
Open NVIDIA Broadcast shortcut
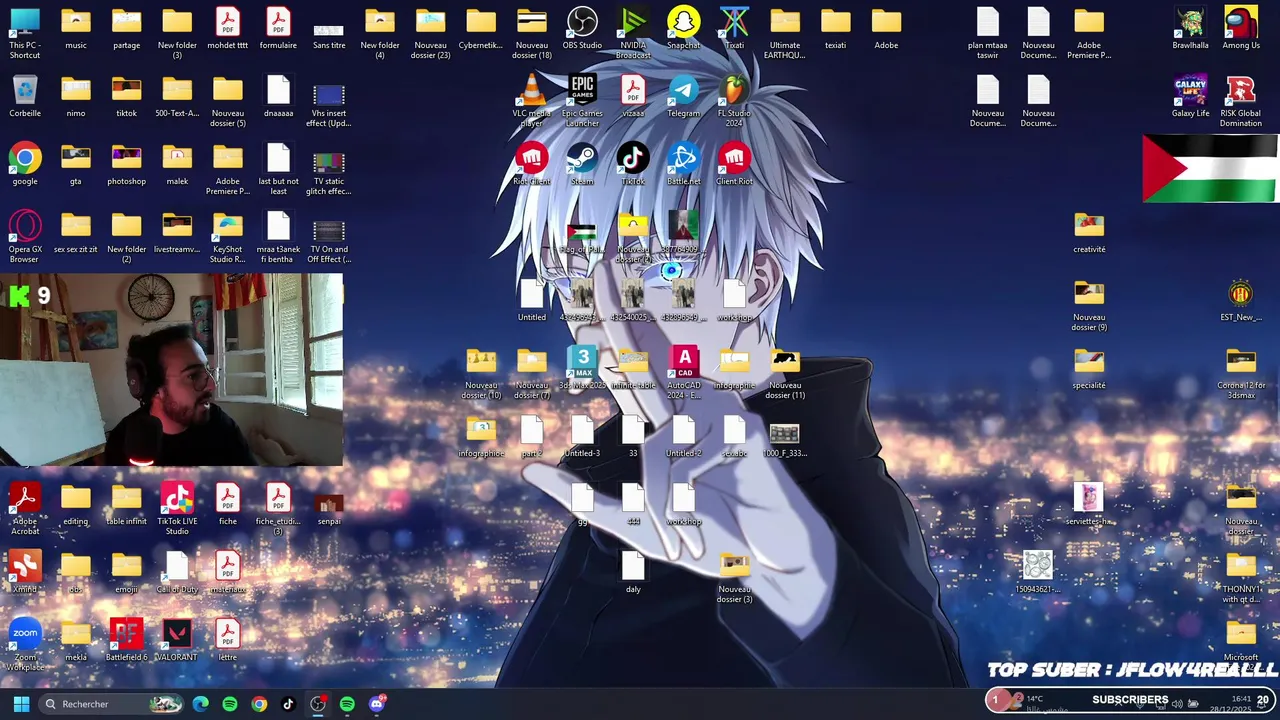coord(633,32)
